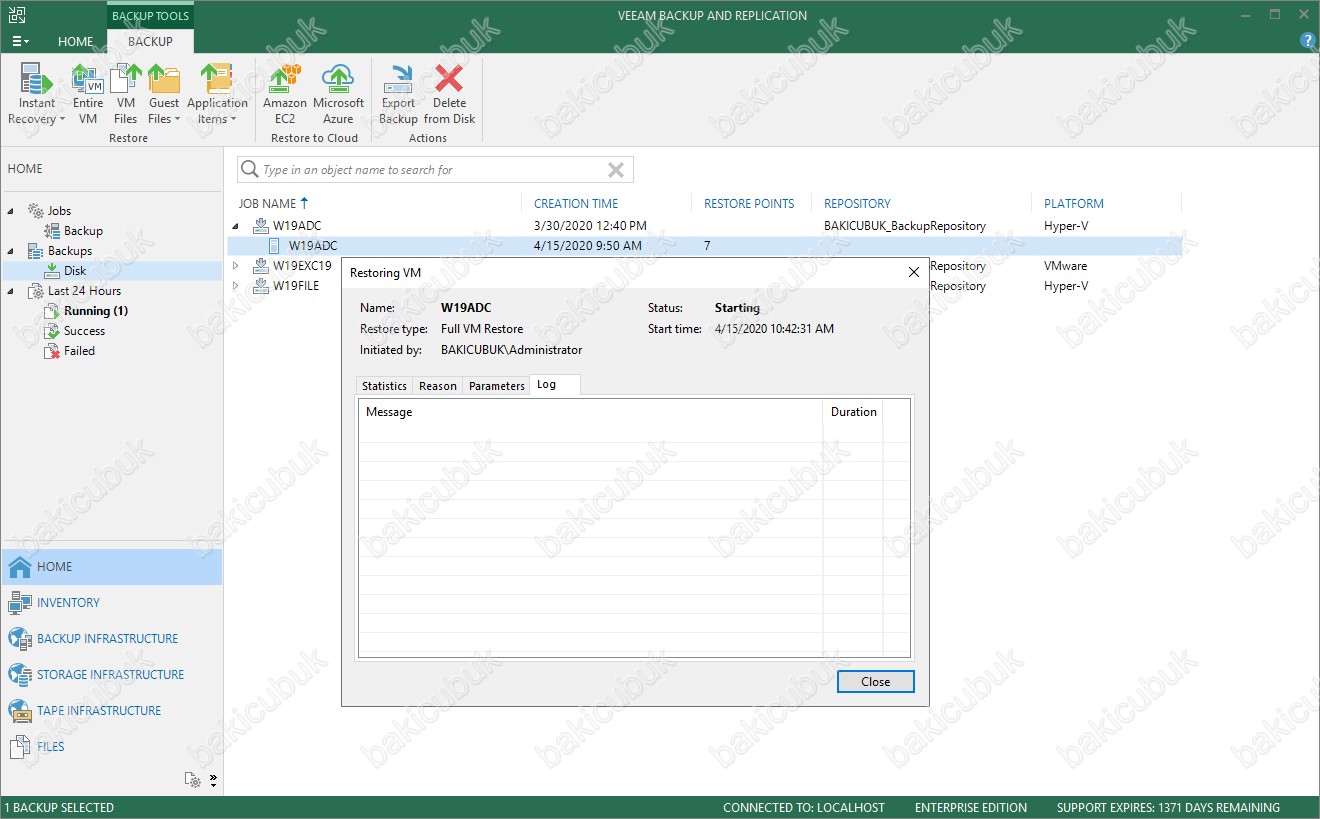Select the child W19ADC VM row
Viewport: 1320px width, 819px height.
[705, 246]
